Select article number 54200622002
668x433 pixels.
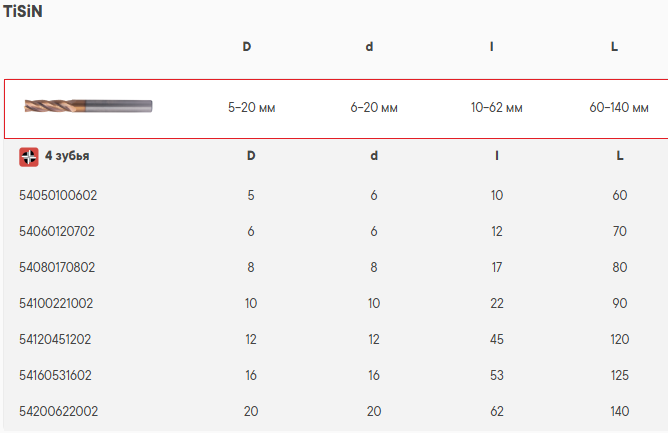tap(58, 411)
